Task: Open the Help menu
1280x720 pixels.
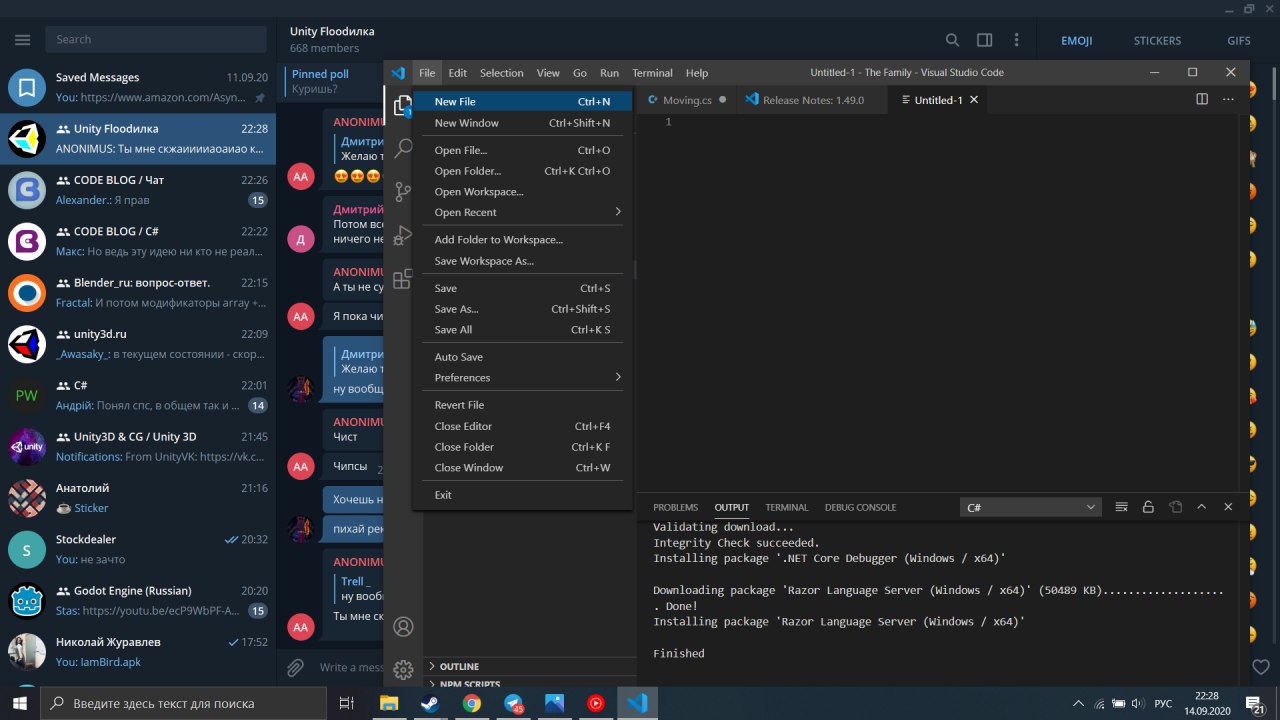Action: 697,73
